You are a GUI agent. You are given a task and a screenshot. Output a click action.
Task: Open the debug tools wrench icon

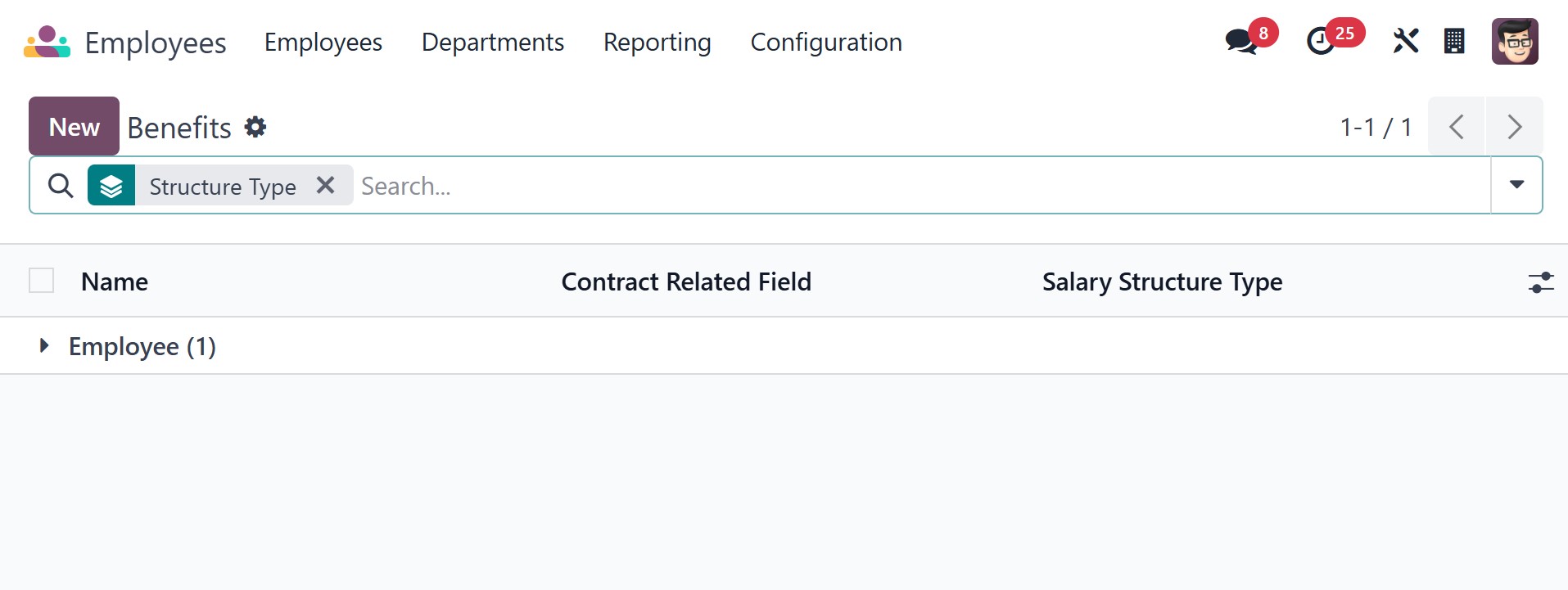(x=1405, y=41)
